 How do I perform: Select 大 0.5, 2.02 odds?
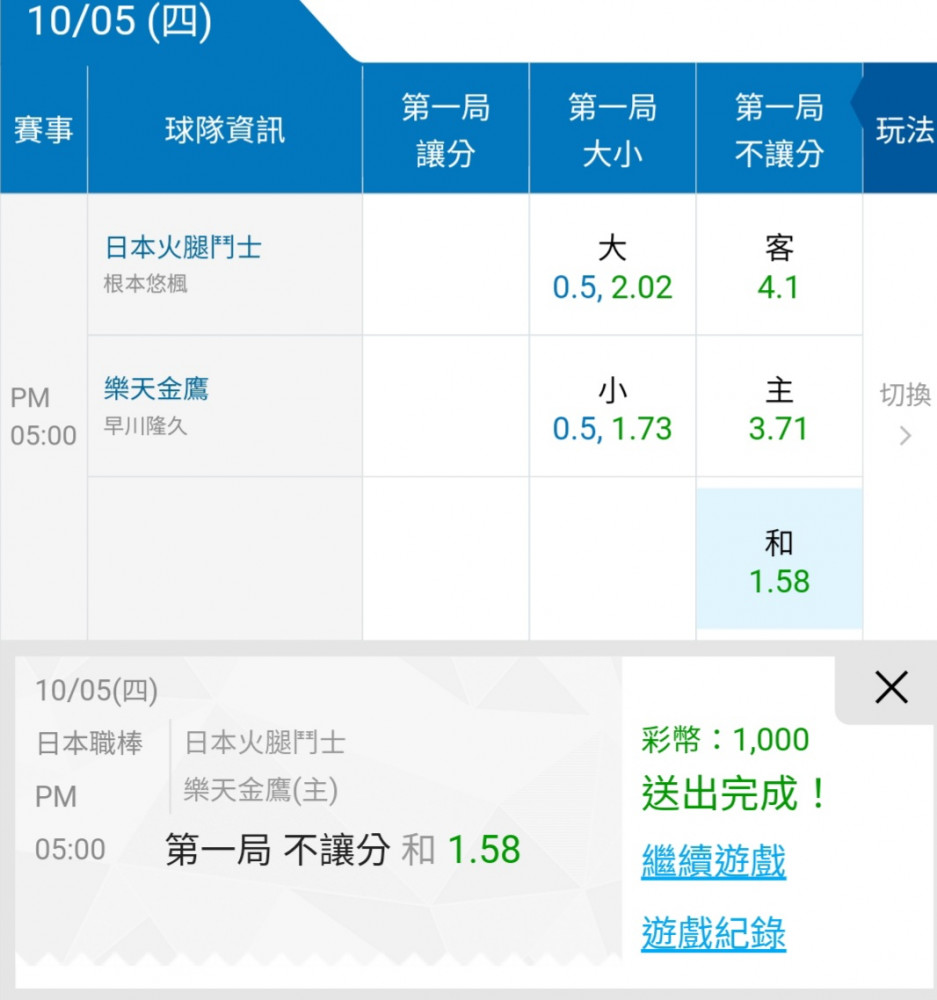point(612,267)
